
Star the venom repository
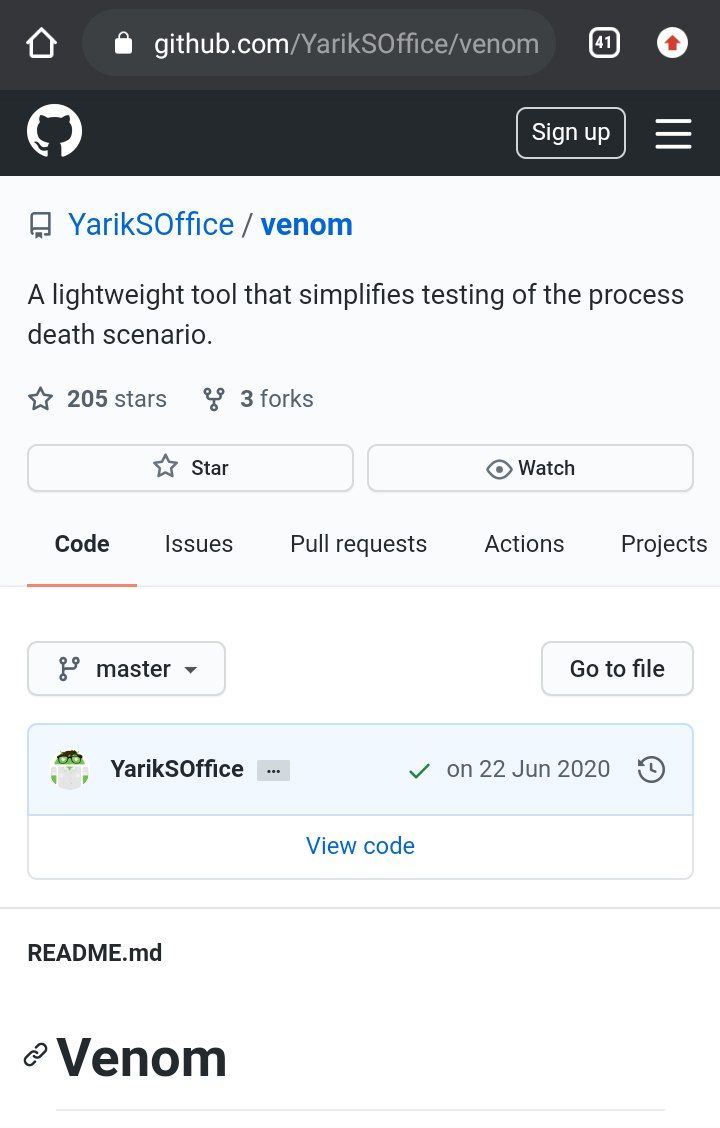[x=191, y=468]
